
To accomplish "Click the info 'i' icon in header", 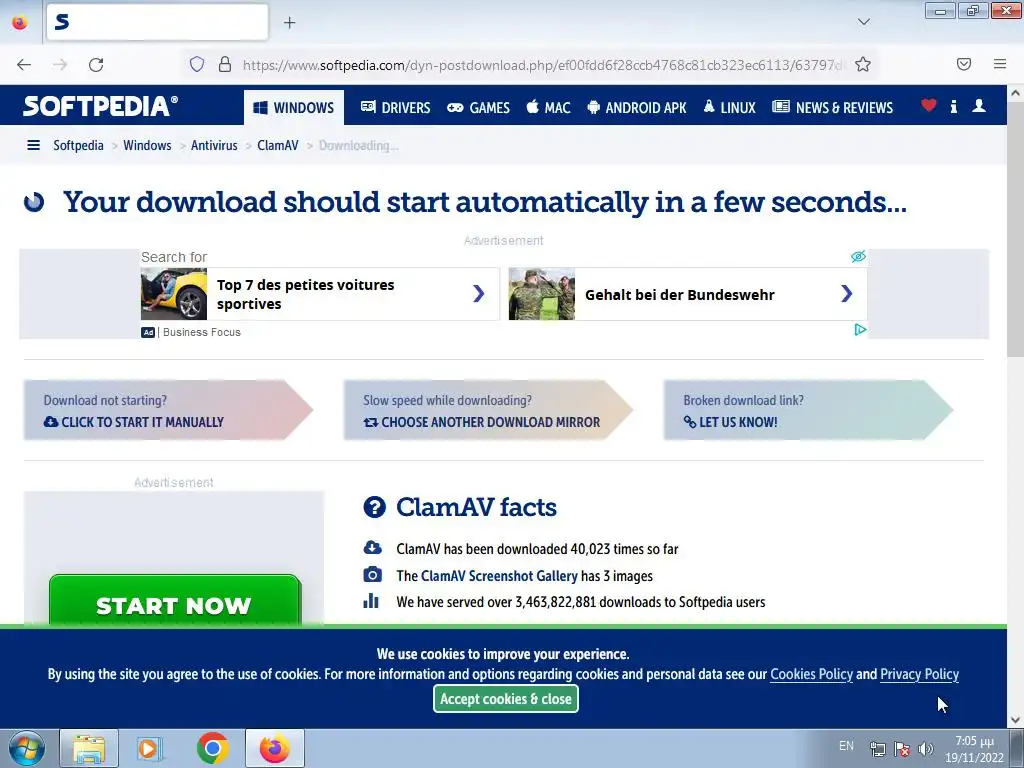I will [x=953, y=106].
